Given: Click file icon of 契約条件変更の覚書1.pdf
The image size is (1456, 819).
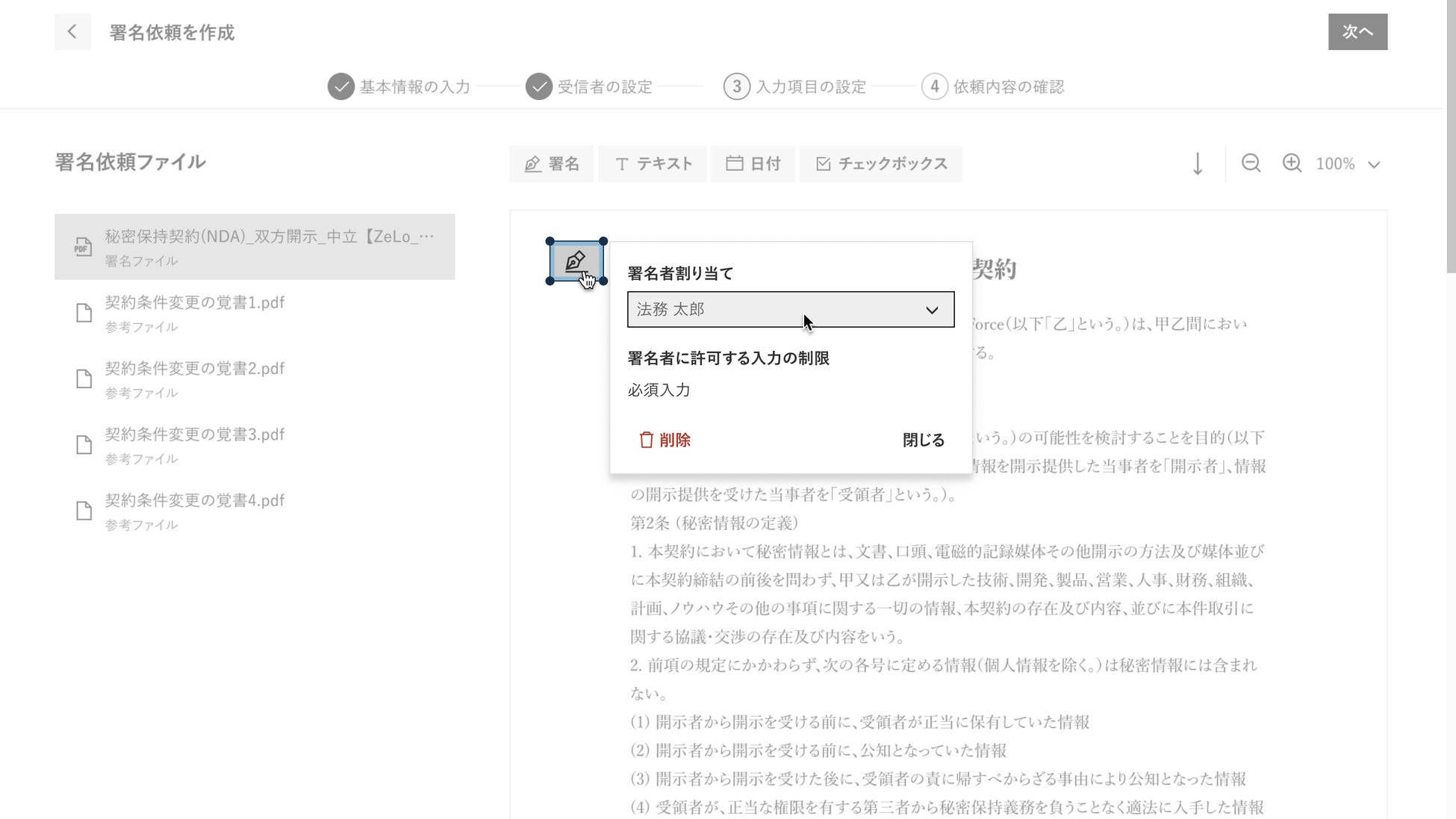Looking at the screenshot, I should point(84,313).
